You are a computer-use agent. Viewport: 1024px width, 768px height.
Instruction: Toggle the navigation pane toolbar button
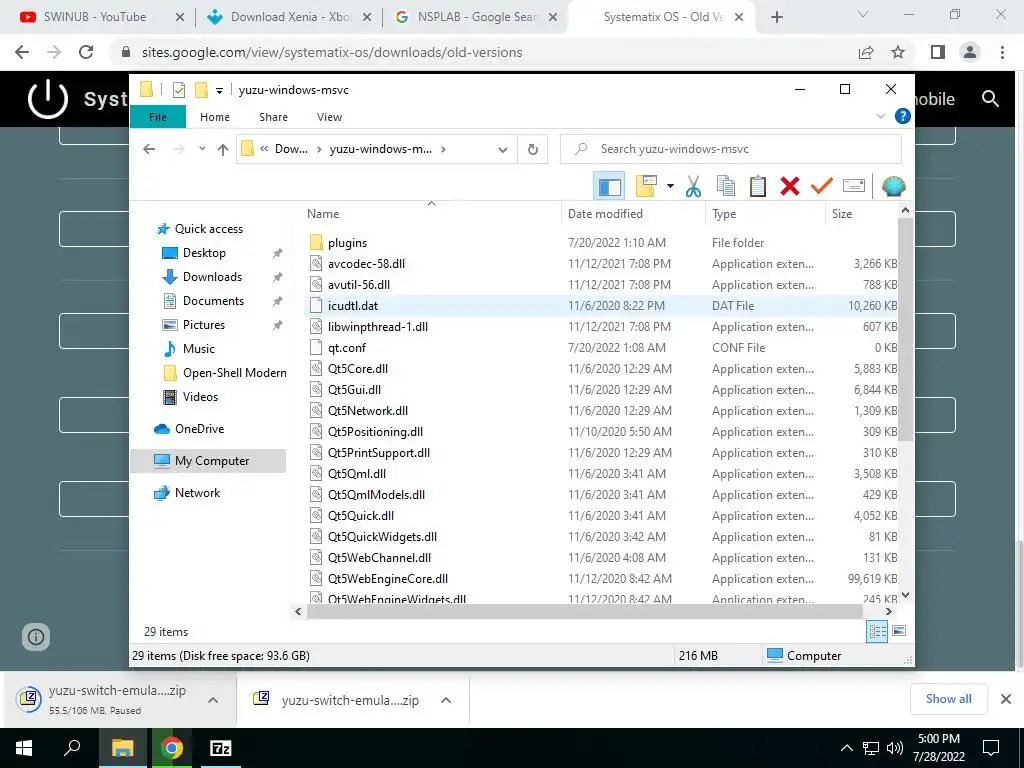609,186
